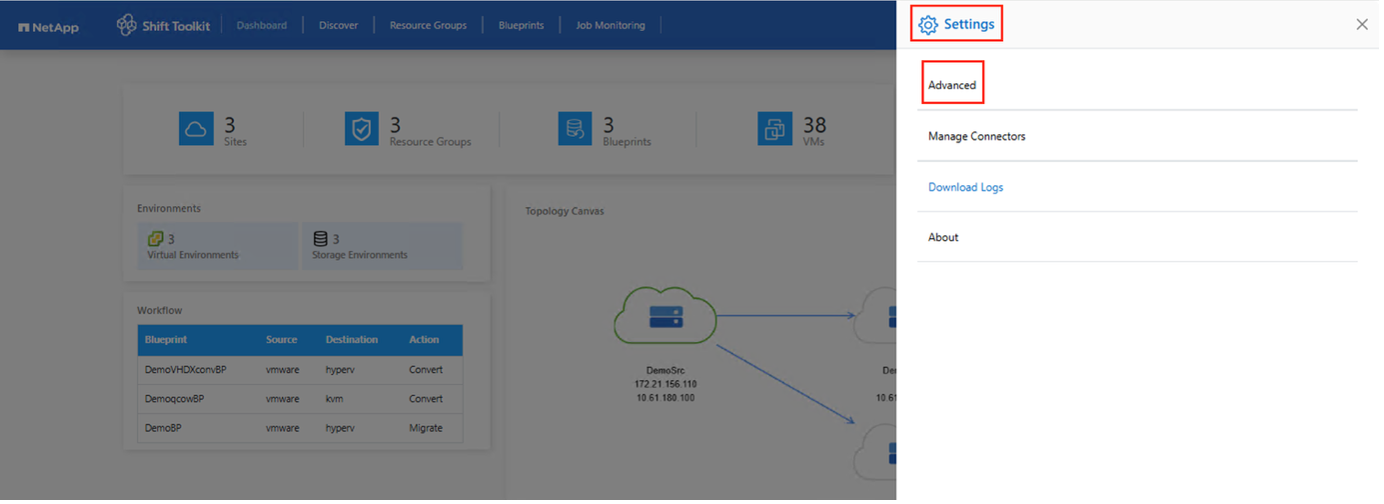Image resolution: width=1384 pixels, height=504 pixels.
Task: Click the Resource Groups shield icon
Action: (x=363, y=129)
